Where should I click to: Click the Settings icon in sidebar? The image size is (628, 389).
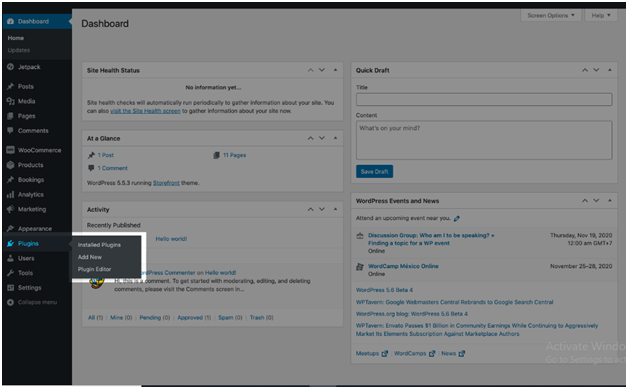(x=10, y=288)
